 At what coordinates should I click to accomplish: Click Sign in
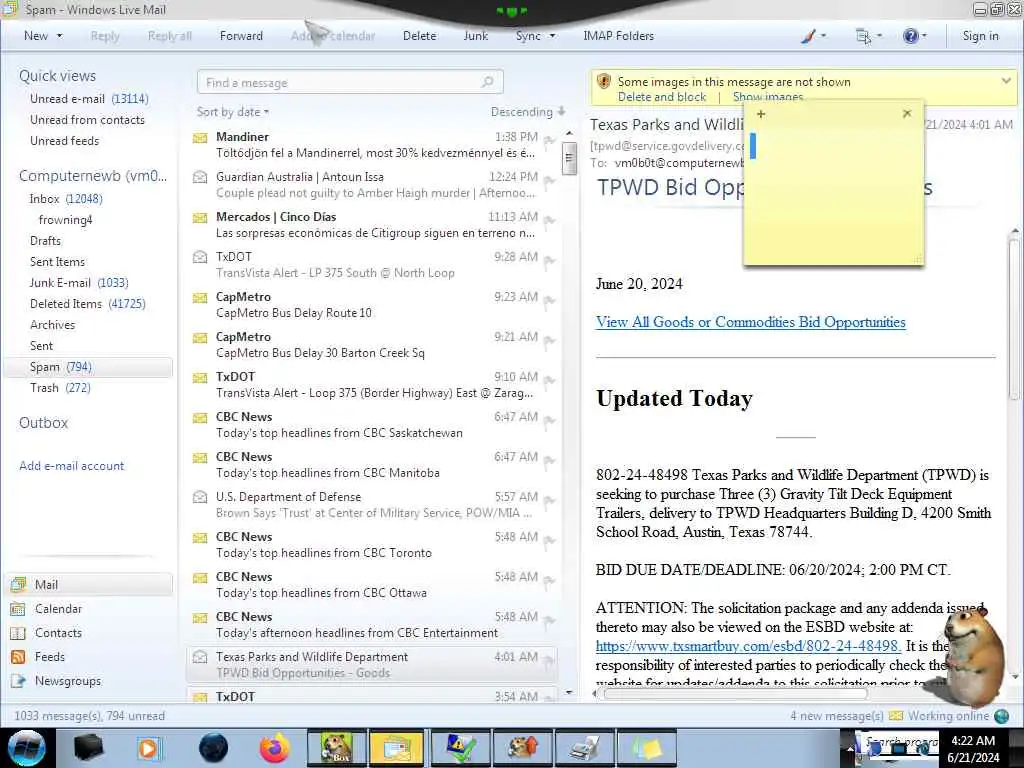(x=980, y=36)
